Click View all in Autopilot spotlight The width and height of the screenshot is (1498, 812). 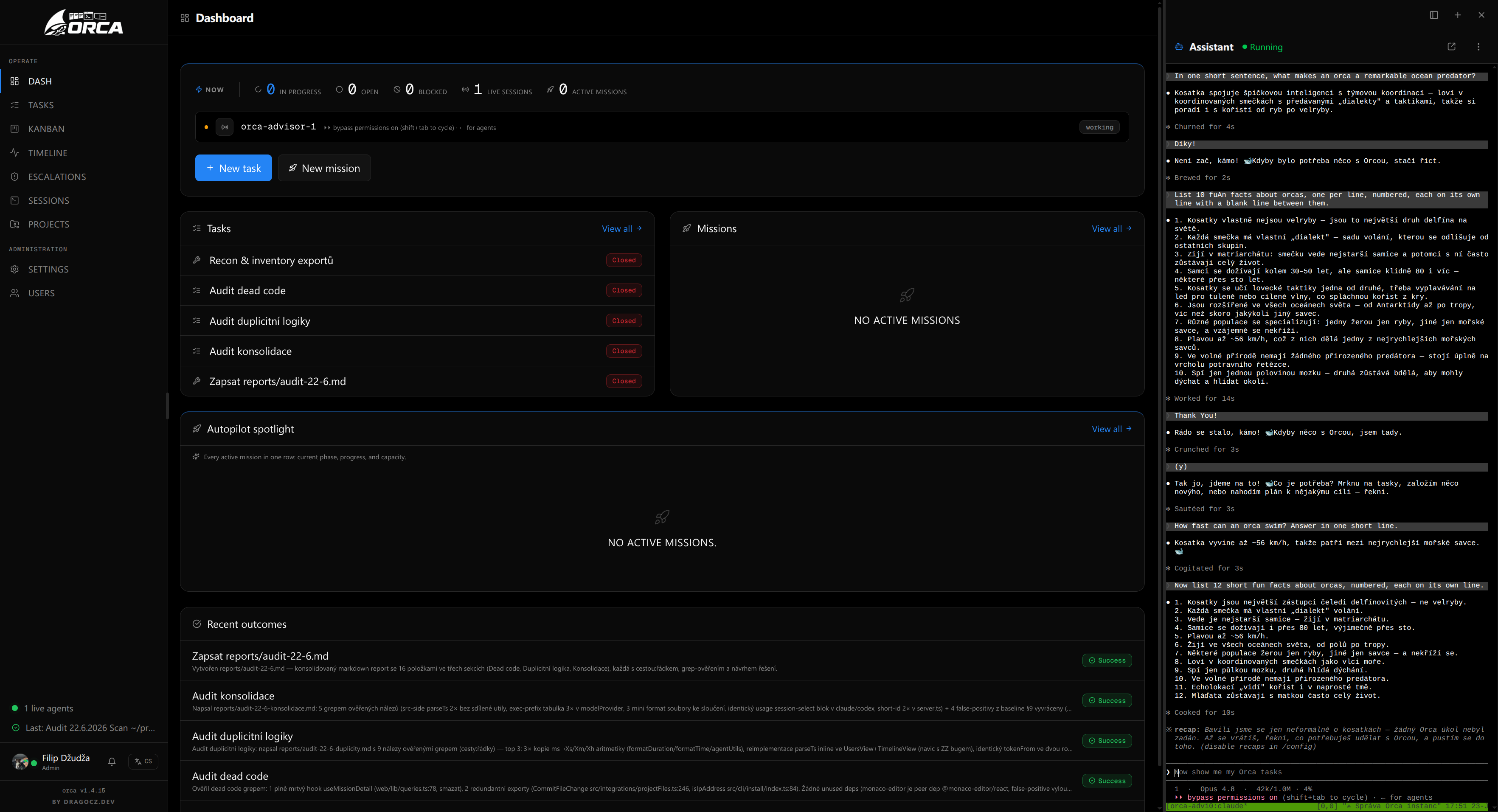pyautogui.click(x=1112, y=429)
